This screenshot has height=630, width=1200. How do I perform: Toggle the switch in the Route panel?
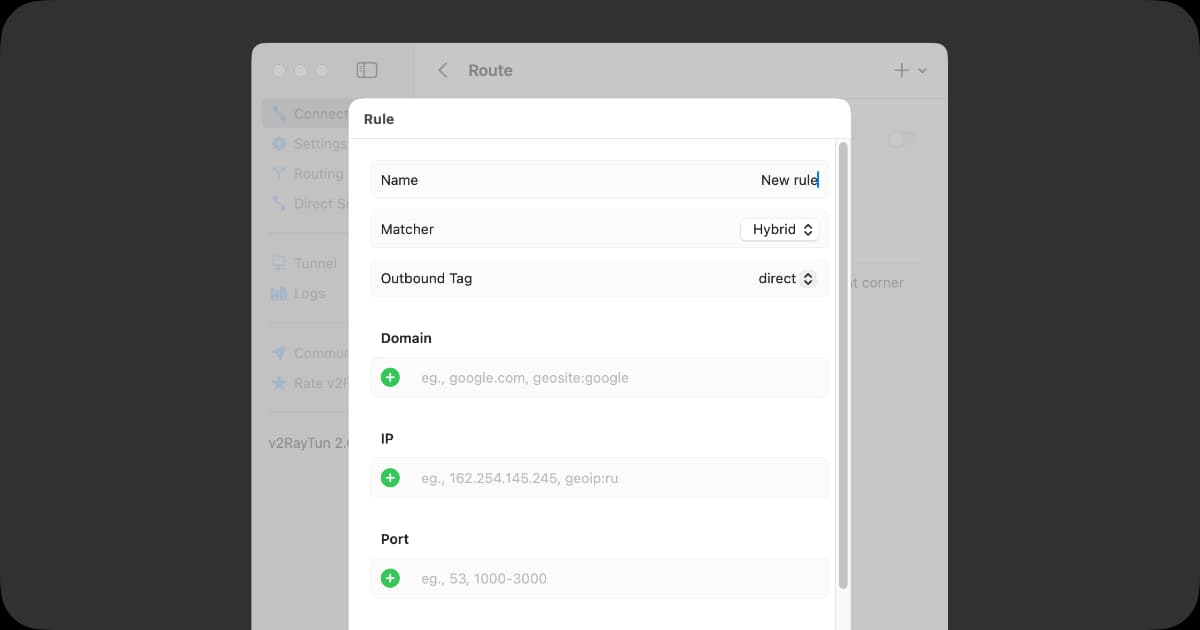[x=901, y=140]
